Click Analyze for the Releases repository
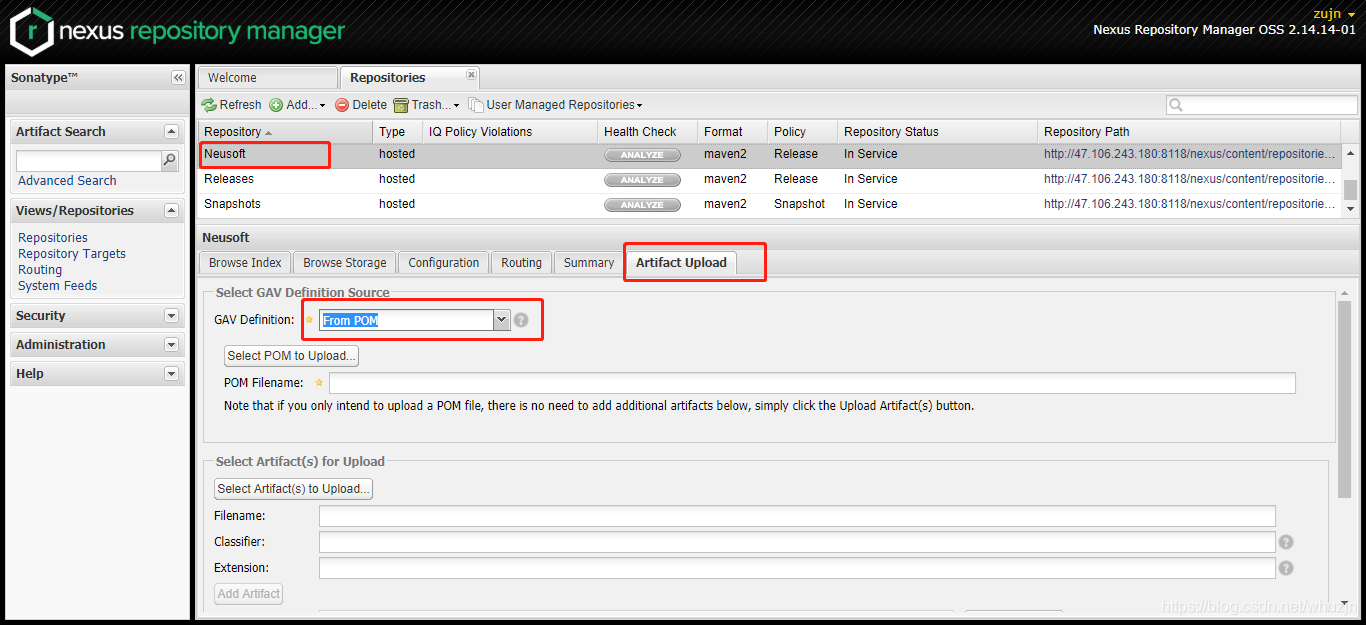1366x625 pixels. click(642, 180)
